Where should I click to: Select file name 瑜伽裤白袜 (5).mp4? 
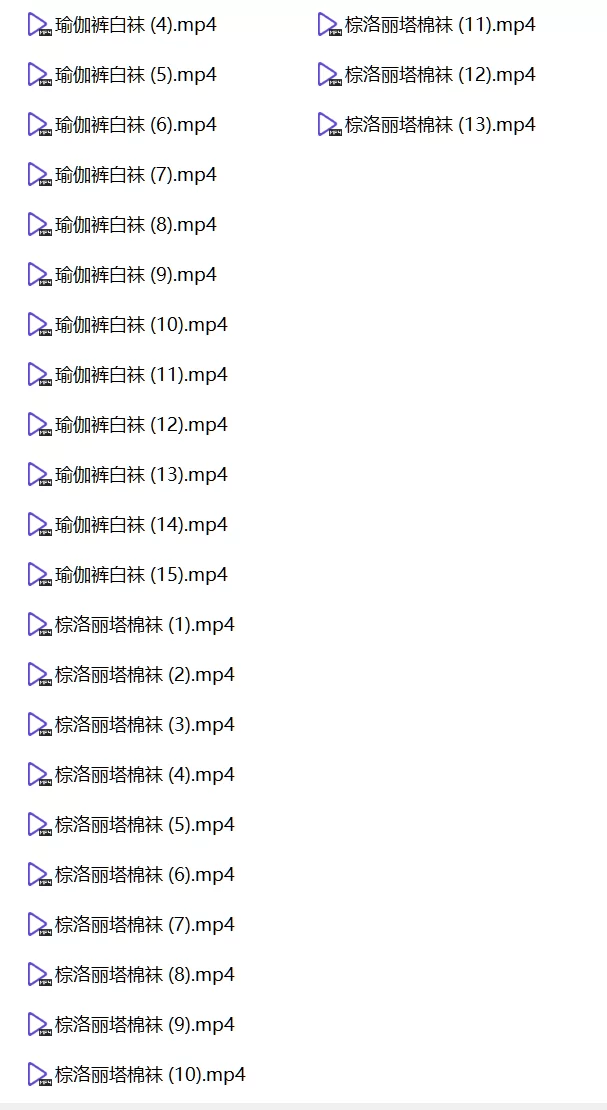click(136, 75)
